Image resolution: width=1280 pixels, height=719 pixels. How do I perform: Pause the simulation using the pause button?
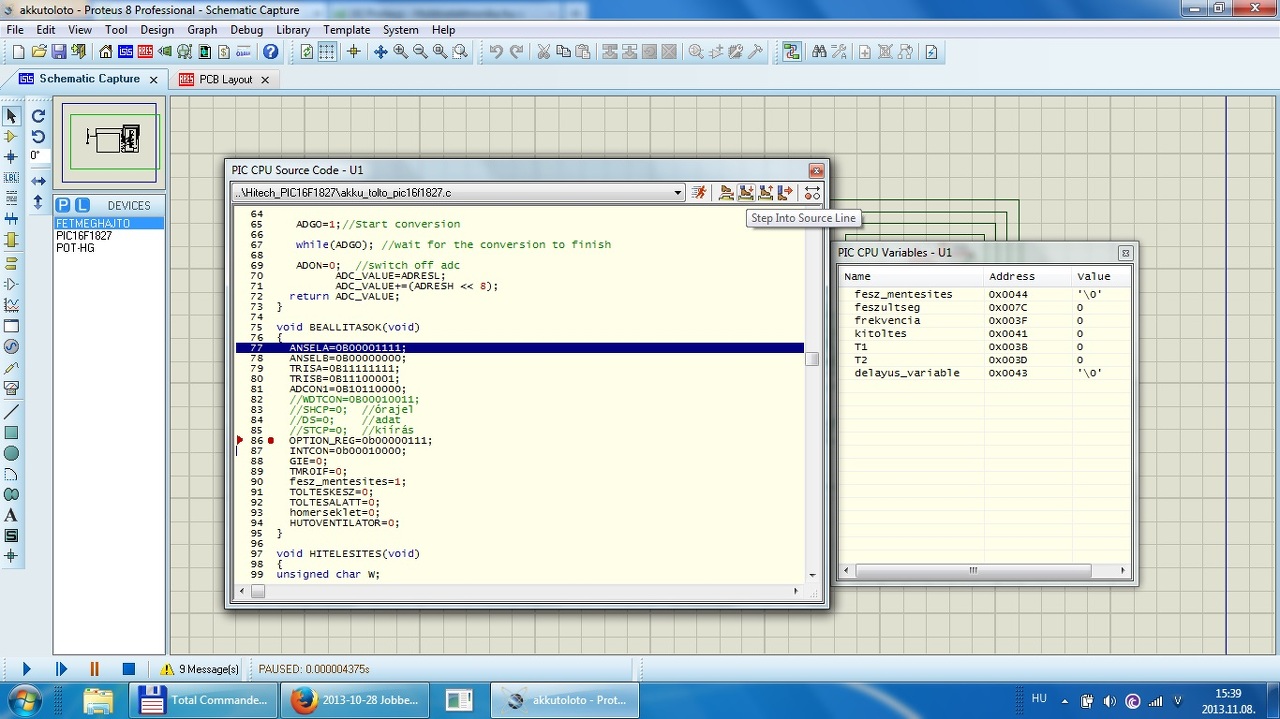tap(94, 669)
